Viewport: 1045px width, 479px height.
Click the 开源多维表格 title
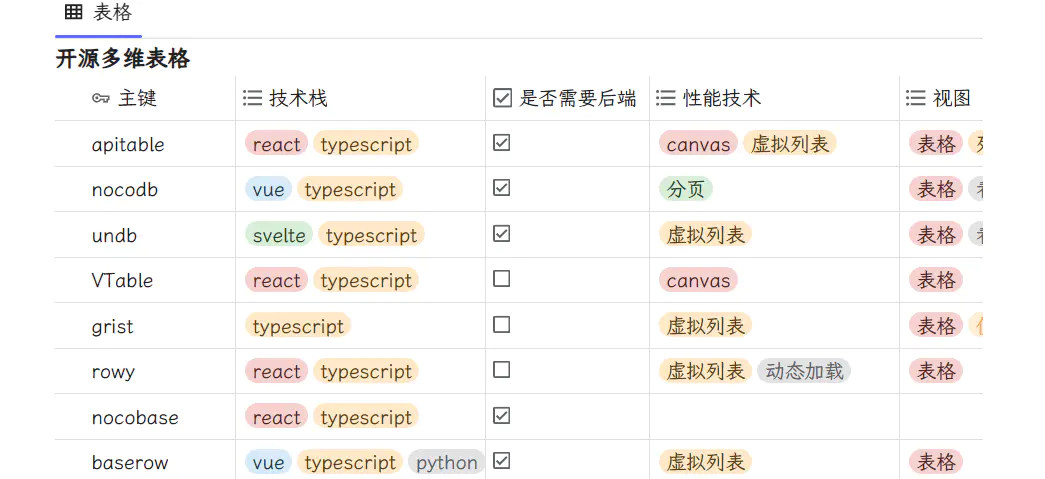coord(123,59)
